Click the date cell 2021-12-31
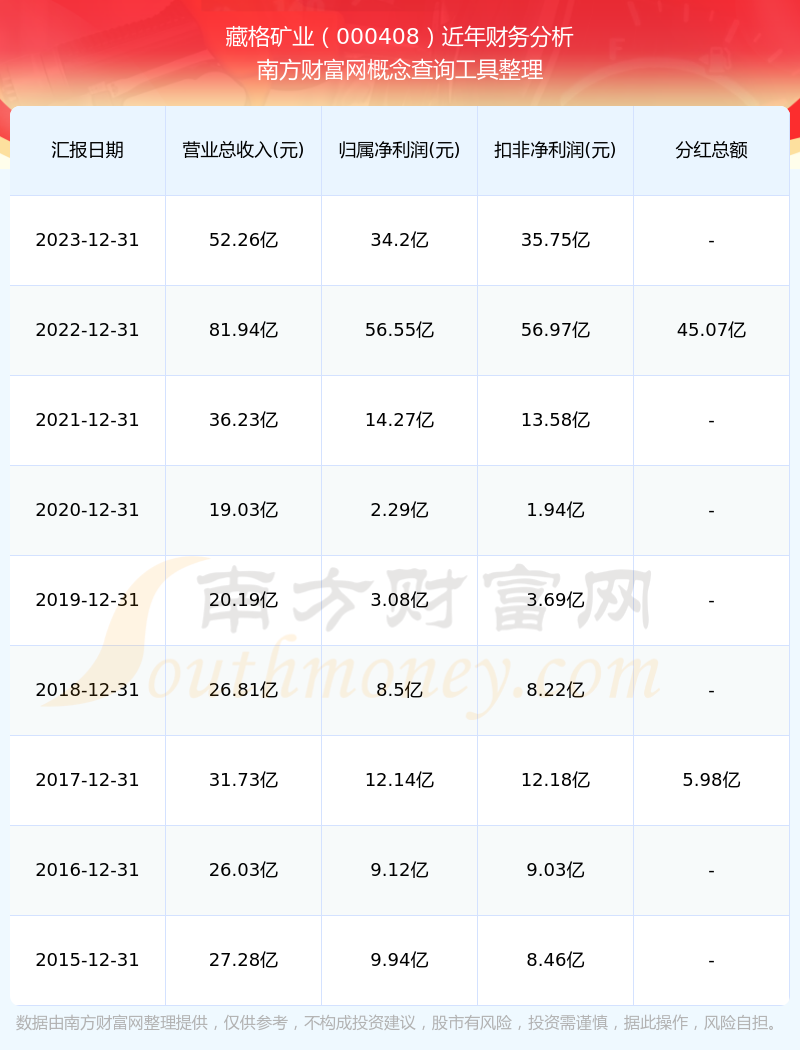The width and height of the screenshot is (800, 1050). pos(88,420)
